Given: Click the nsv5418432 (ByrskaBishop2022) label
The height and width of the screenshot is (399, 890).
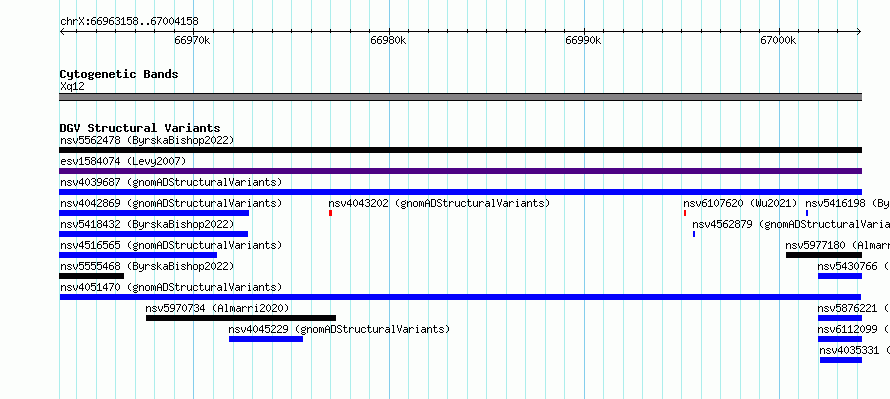Looking at the screenshot, I should point(147,224).
